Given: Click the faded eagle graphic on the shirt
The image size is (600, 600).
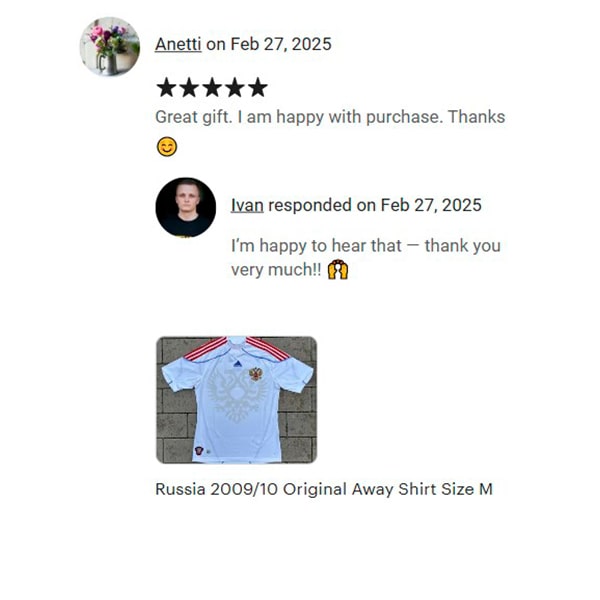Looking at the screenshot, I should pos(236,396).
